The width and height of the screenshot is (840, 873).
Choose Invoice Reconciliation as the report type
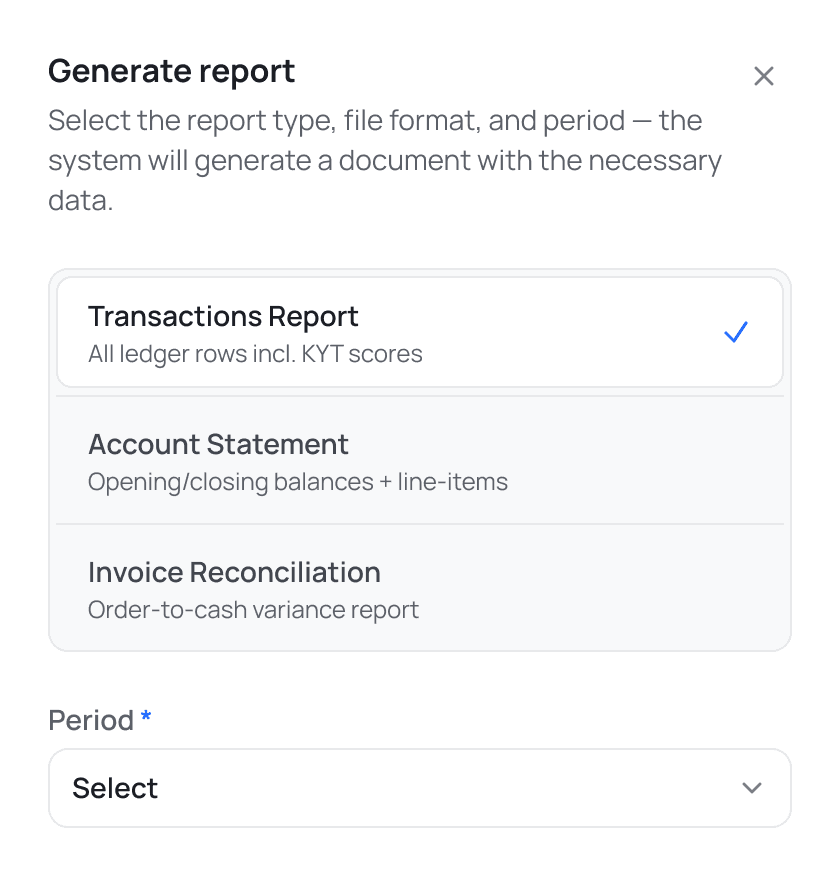pyautogui.click(x=235, y=572)
